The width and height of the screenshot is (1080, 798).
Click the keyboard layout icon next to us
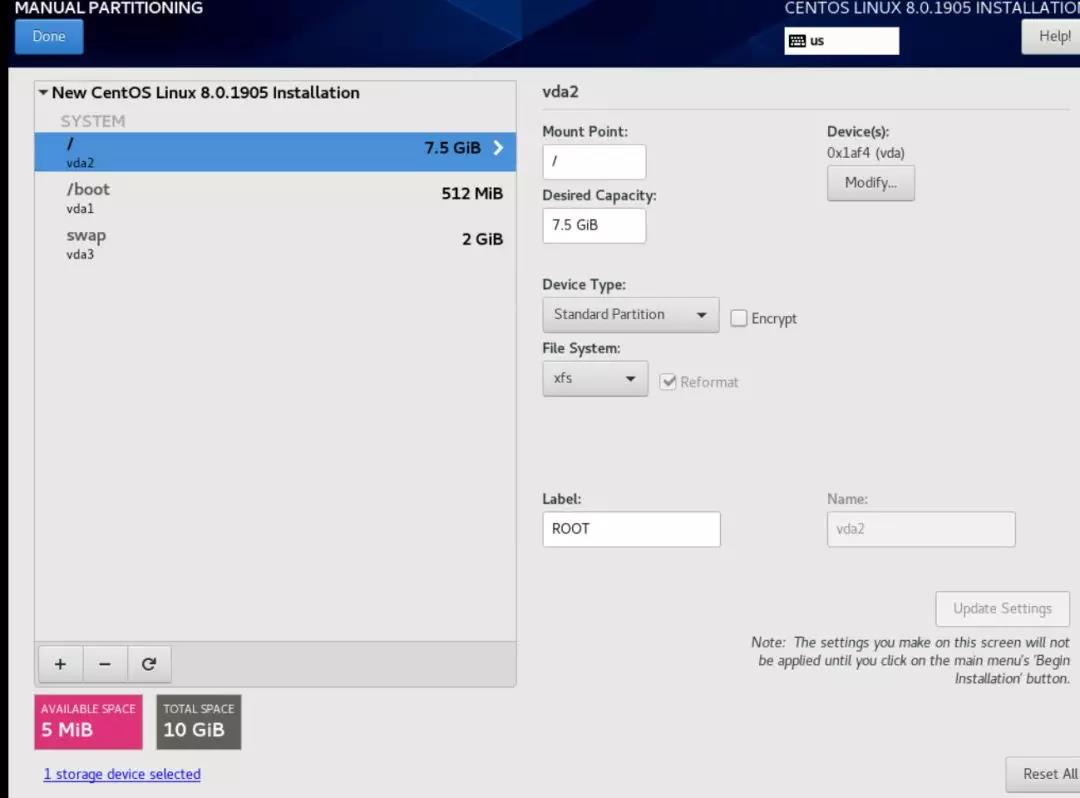797,41
